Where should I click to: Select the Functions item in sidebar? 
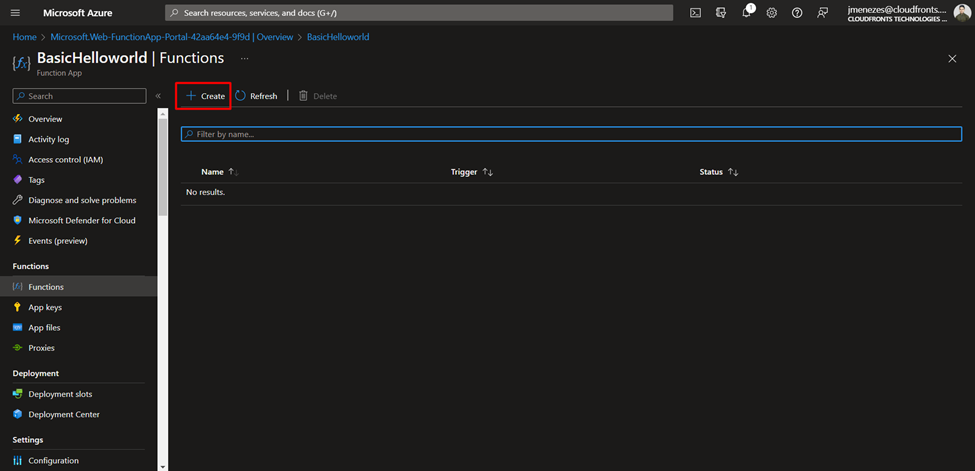pyautogui.click(x=78, y=287)
